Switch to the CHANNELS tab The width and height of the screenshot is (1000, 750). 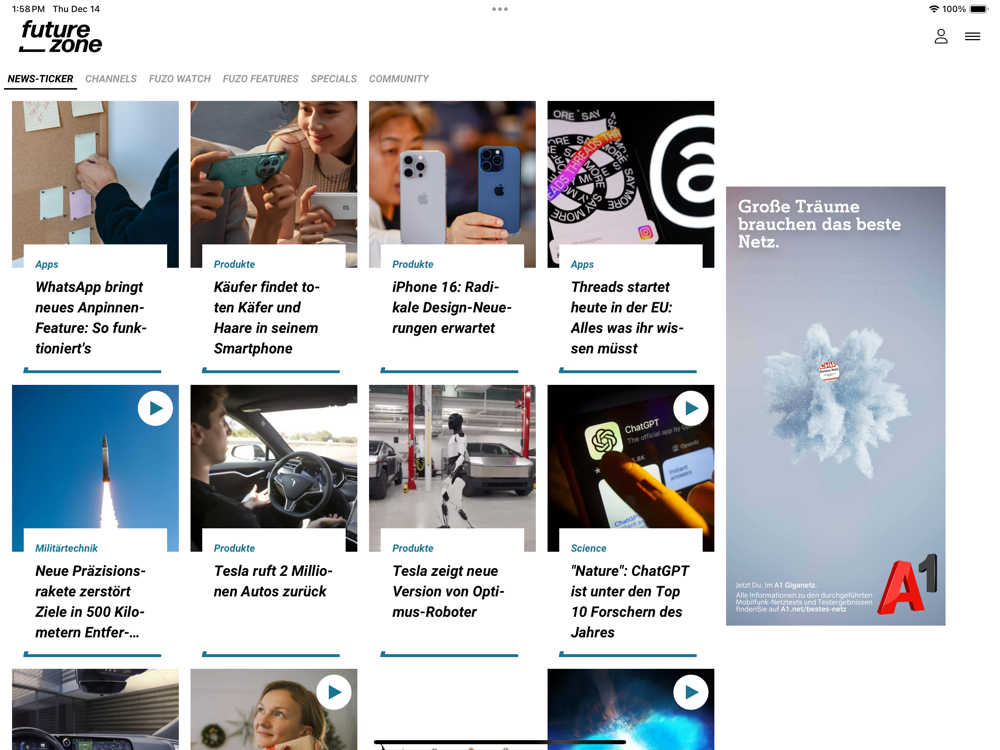(111, 78)
